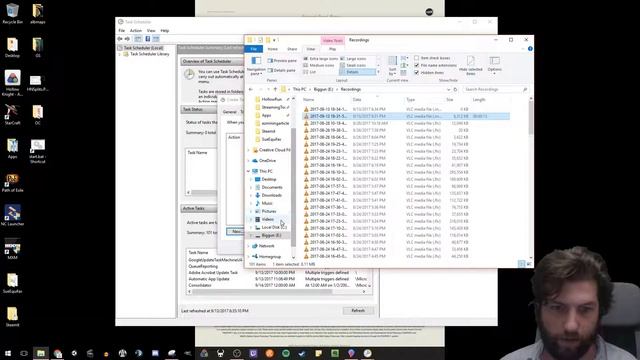This screenshot has height=360, width=640.
Task: Open the Spotify icon in the taskbar
Action: click(286, 353)
